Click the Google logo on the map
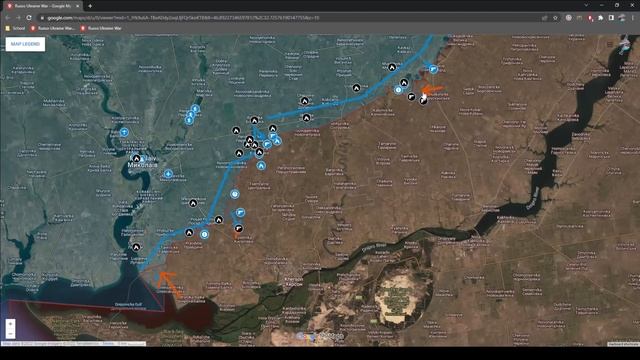This screenshot has width=640, height=360. (x=320, y=336)
